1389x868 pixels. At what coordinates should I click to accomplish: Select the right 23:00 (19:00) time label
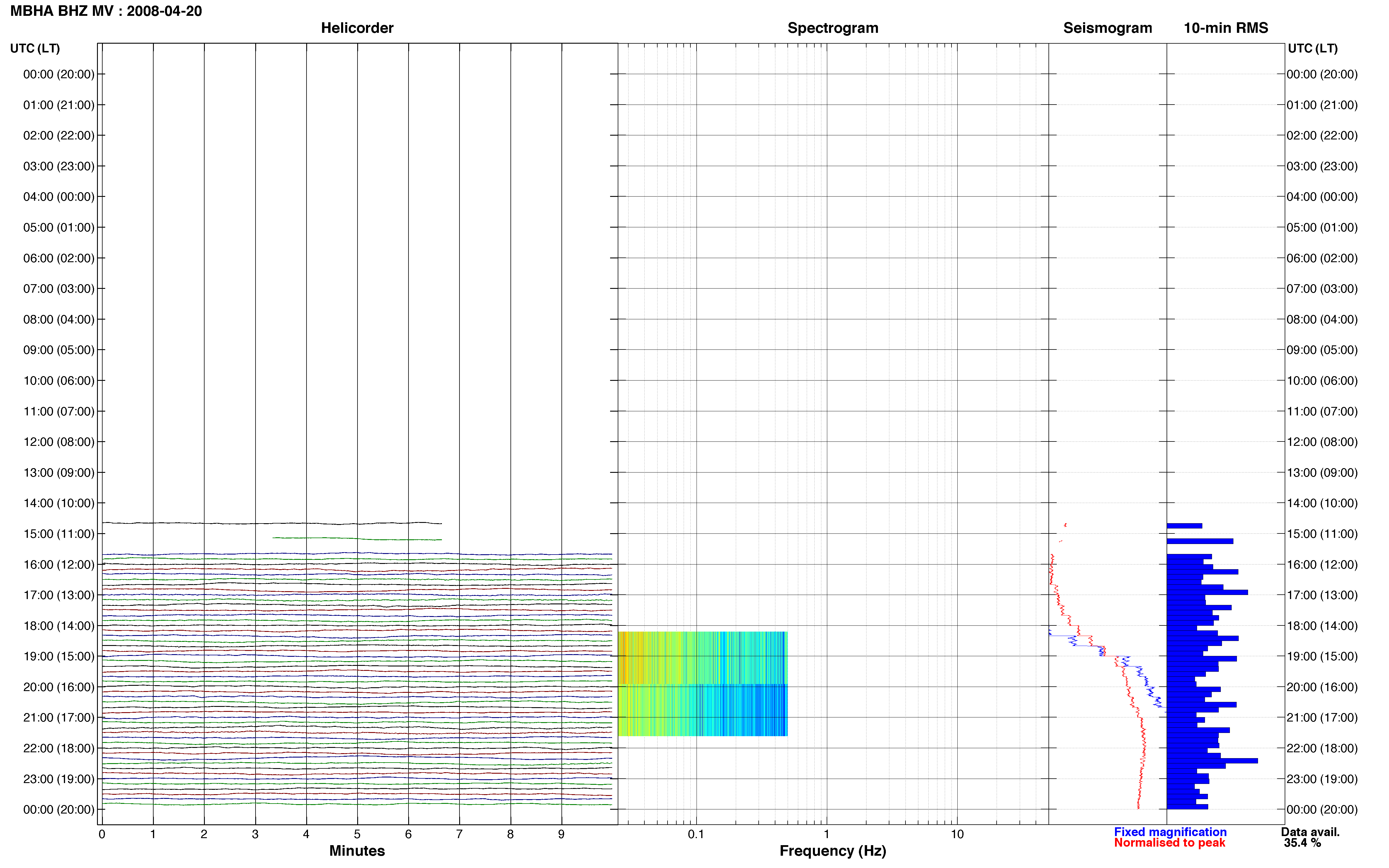[x=1322, y=779]
